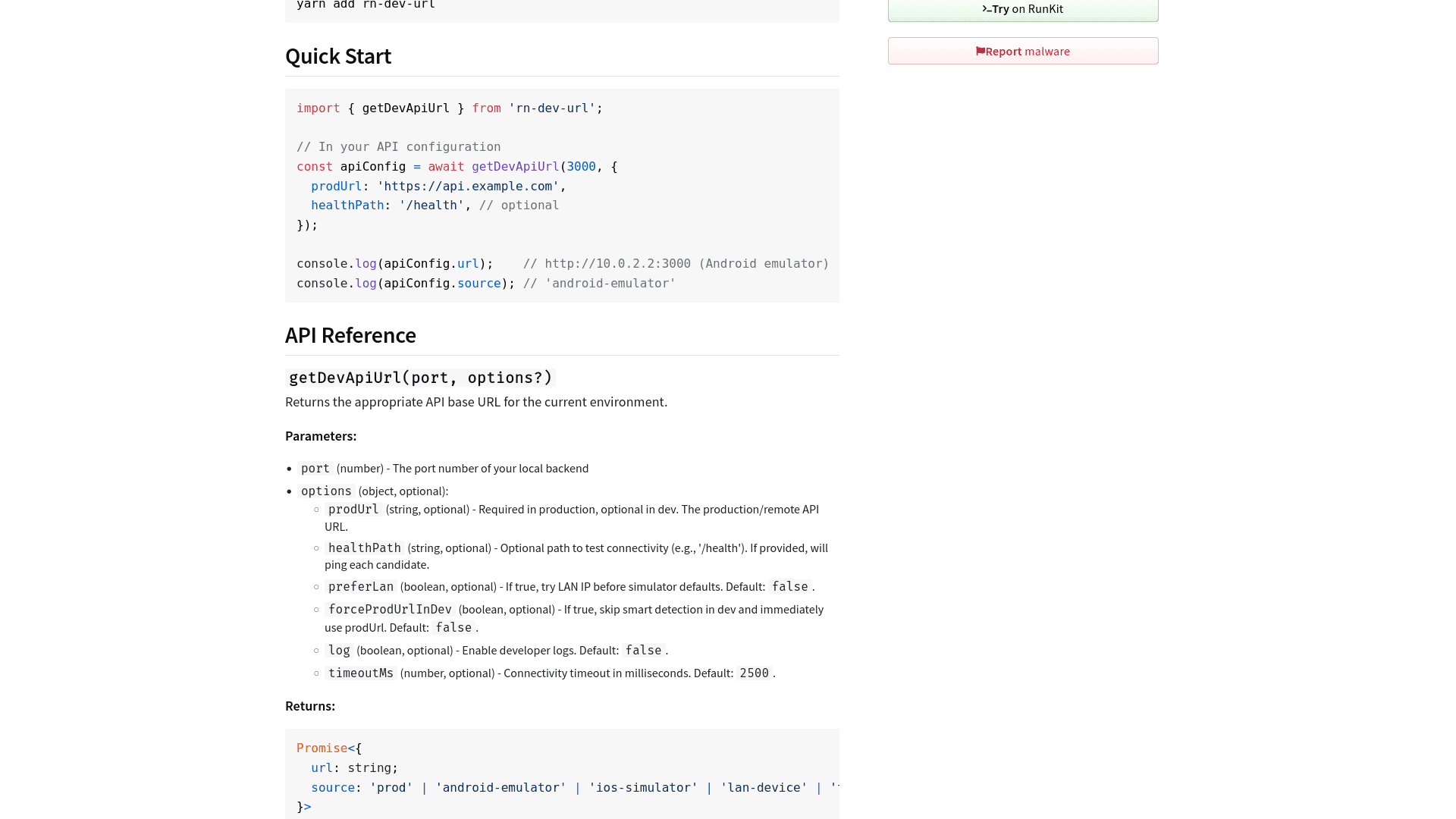This screenshot has height=819, width=1456.
Task: Click the options parameter inline code
Action: pyautogui.click(x=326, y=491)
